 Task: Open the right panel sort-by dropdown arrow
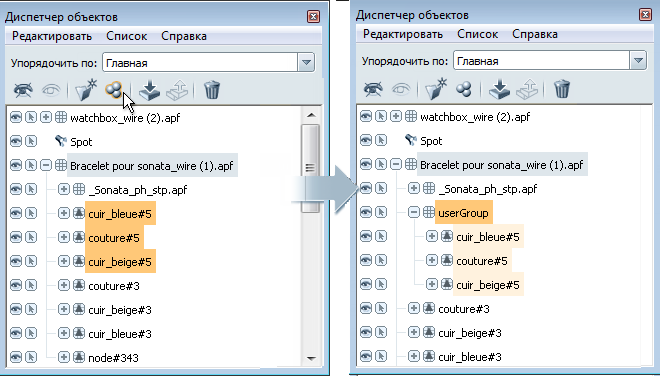point(638,61)
